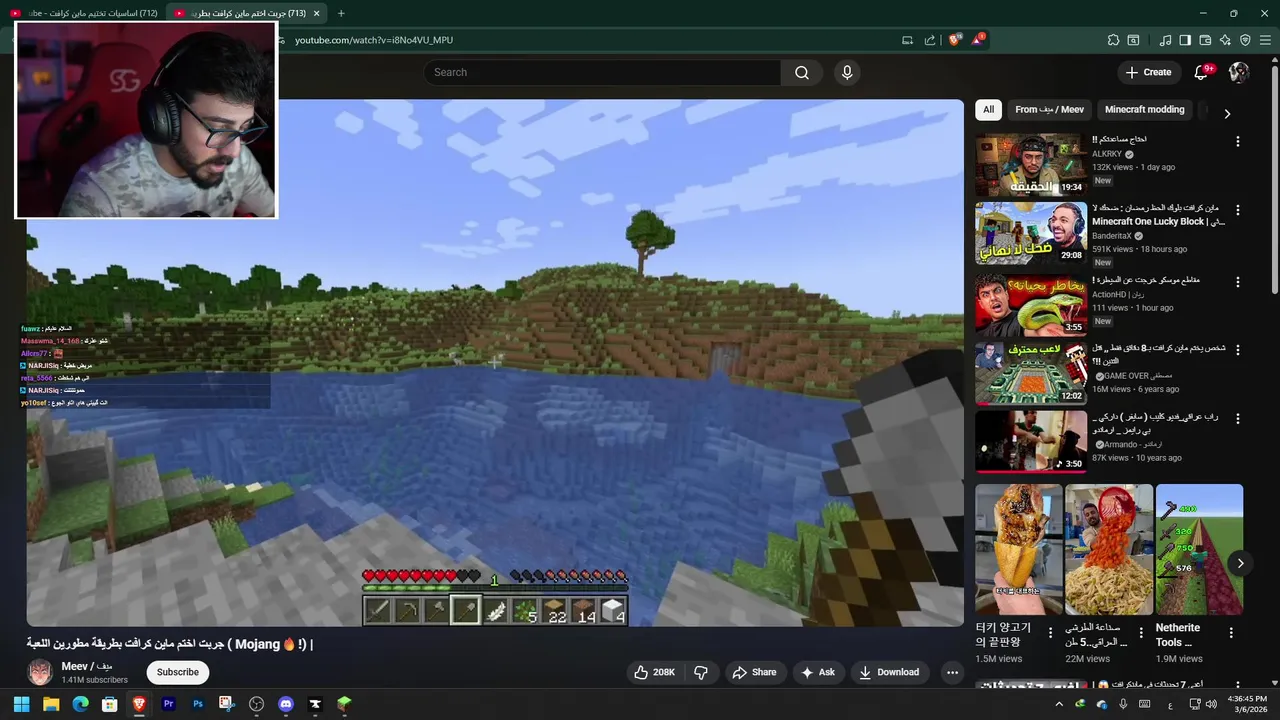Click the install app icon in address bar
The height and width of the screenshot is (720, 1280).
point(907,40)
